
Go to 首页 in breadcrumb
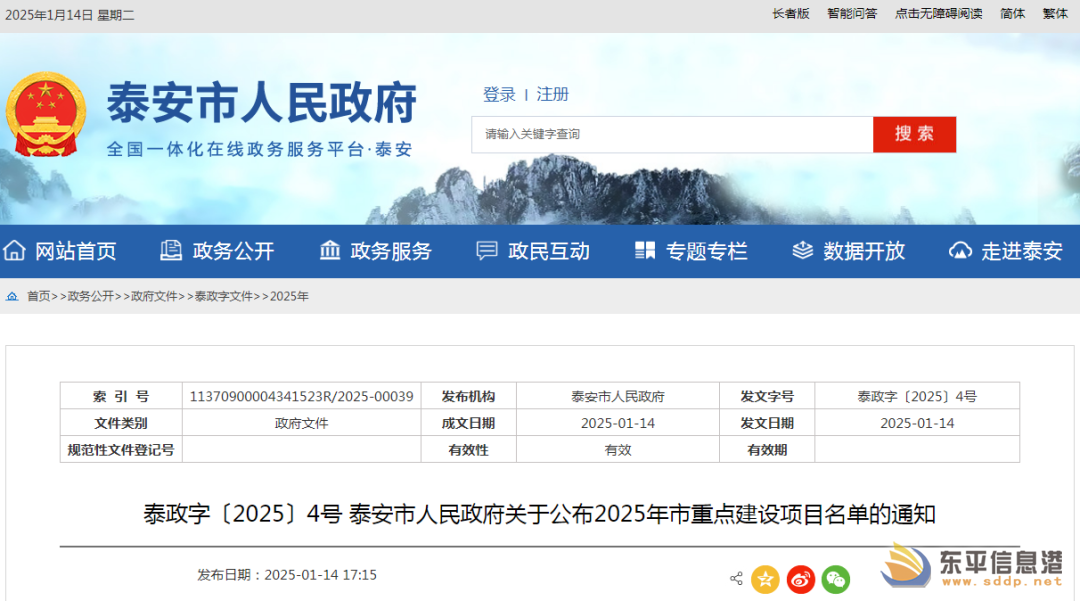click(39, 296)
